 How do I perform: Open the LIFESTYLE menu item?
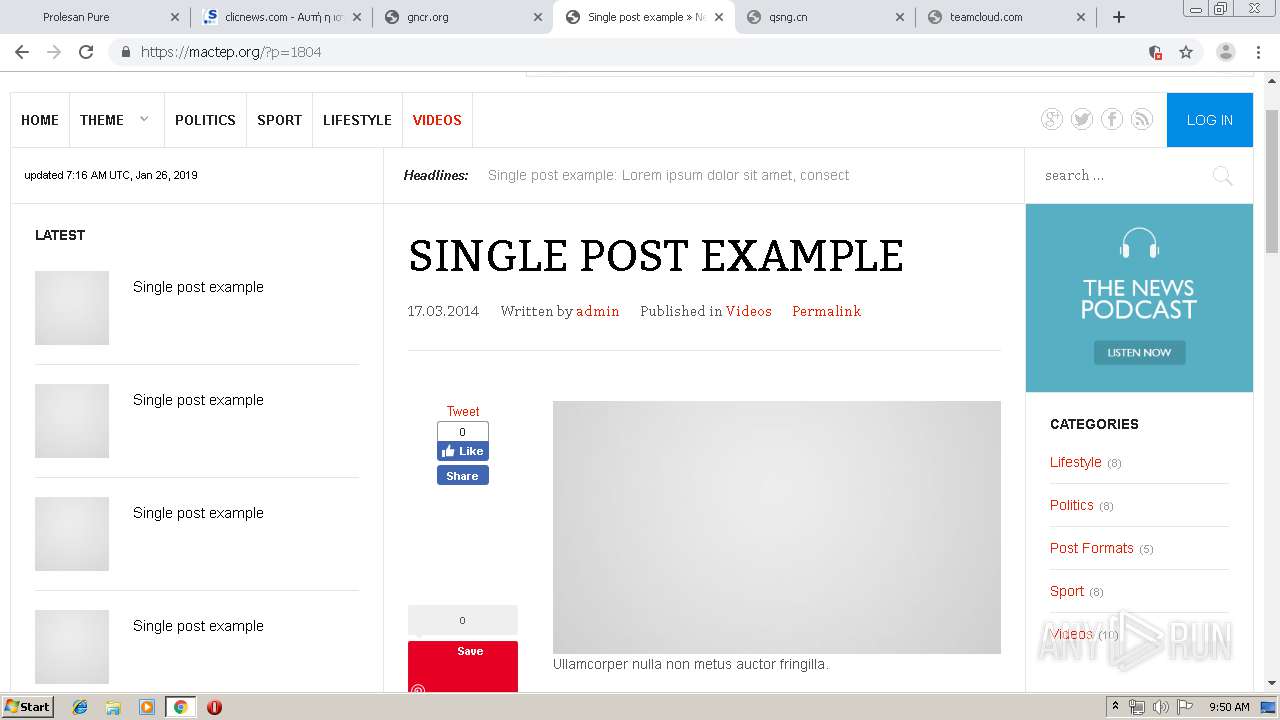point(357,120)
